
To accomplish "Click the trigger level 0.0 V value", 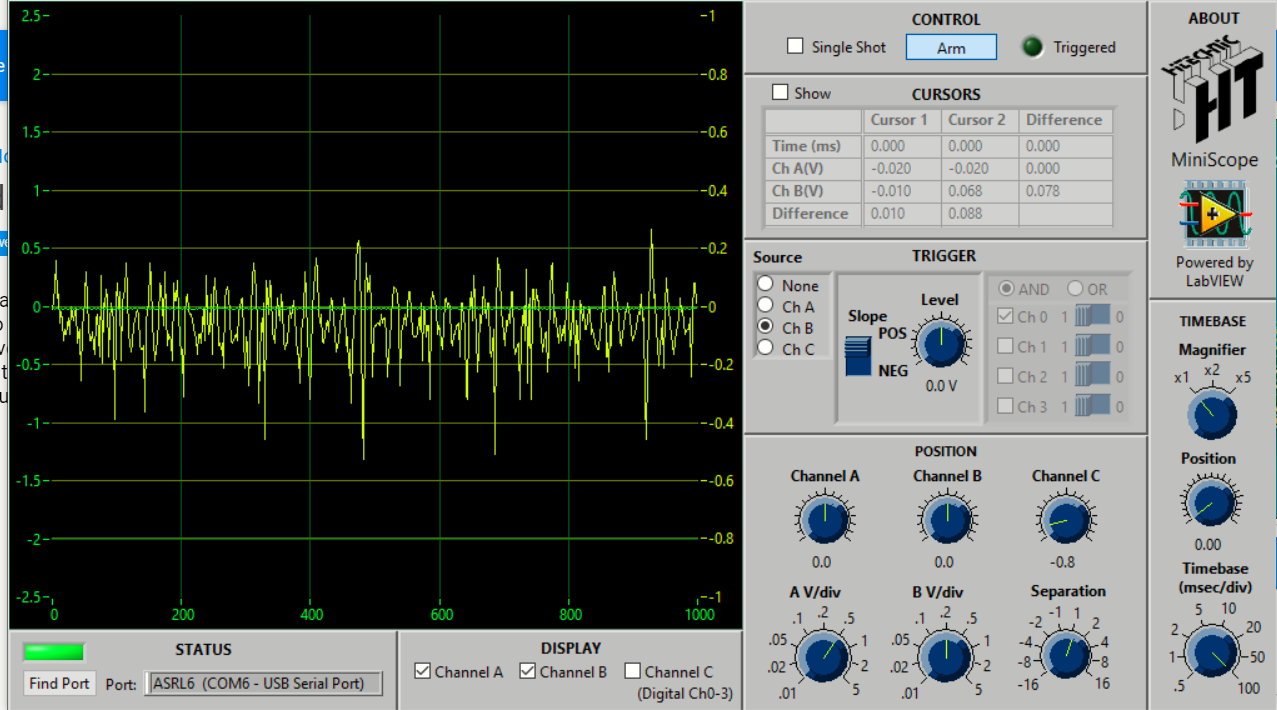I will click(941, 385).
